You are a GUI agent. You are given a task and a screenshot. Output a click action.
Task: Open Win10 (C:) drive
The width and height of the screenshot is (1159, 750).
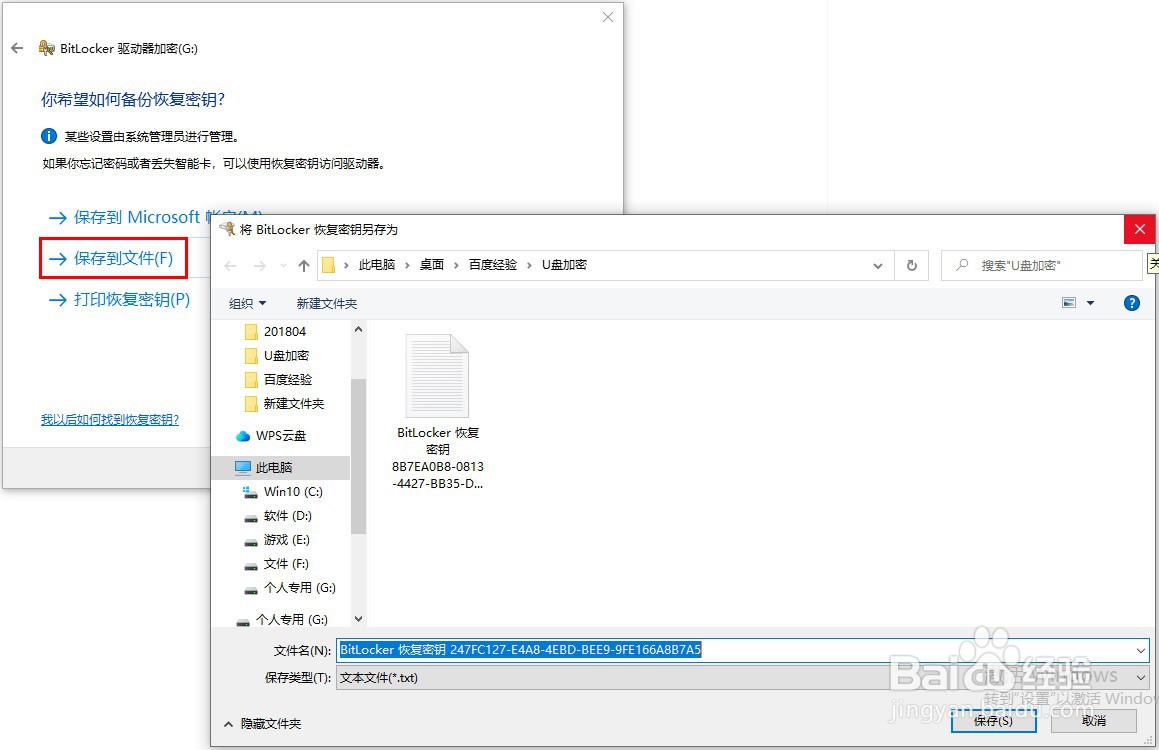coord(285,491)
